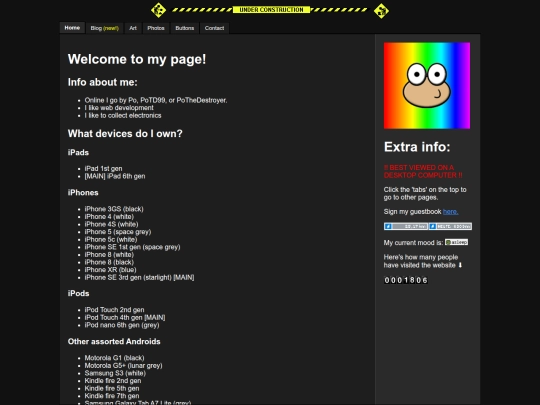Click 'iPhone 5 (space grey)' list item
Screen dimensions: 540x405
[118, 232]
